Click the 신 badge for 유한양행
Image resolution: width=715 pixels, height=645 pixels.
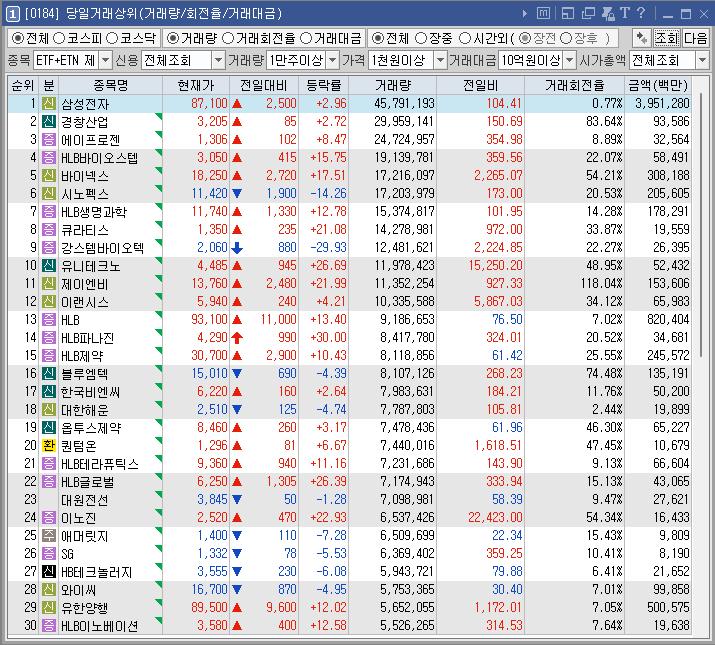tap(49, 608)
